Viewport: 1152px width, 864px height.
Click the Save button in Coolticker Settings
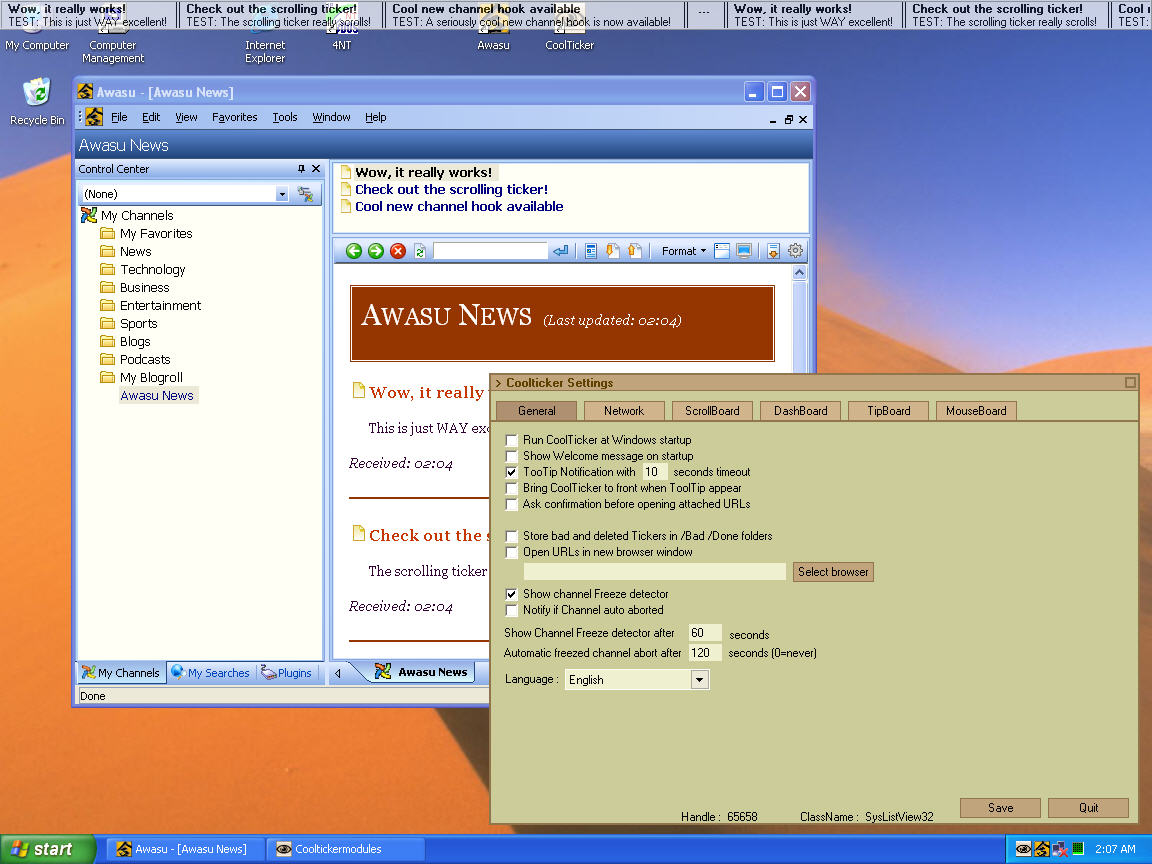pyautogui.click(x=1000, y=807)
